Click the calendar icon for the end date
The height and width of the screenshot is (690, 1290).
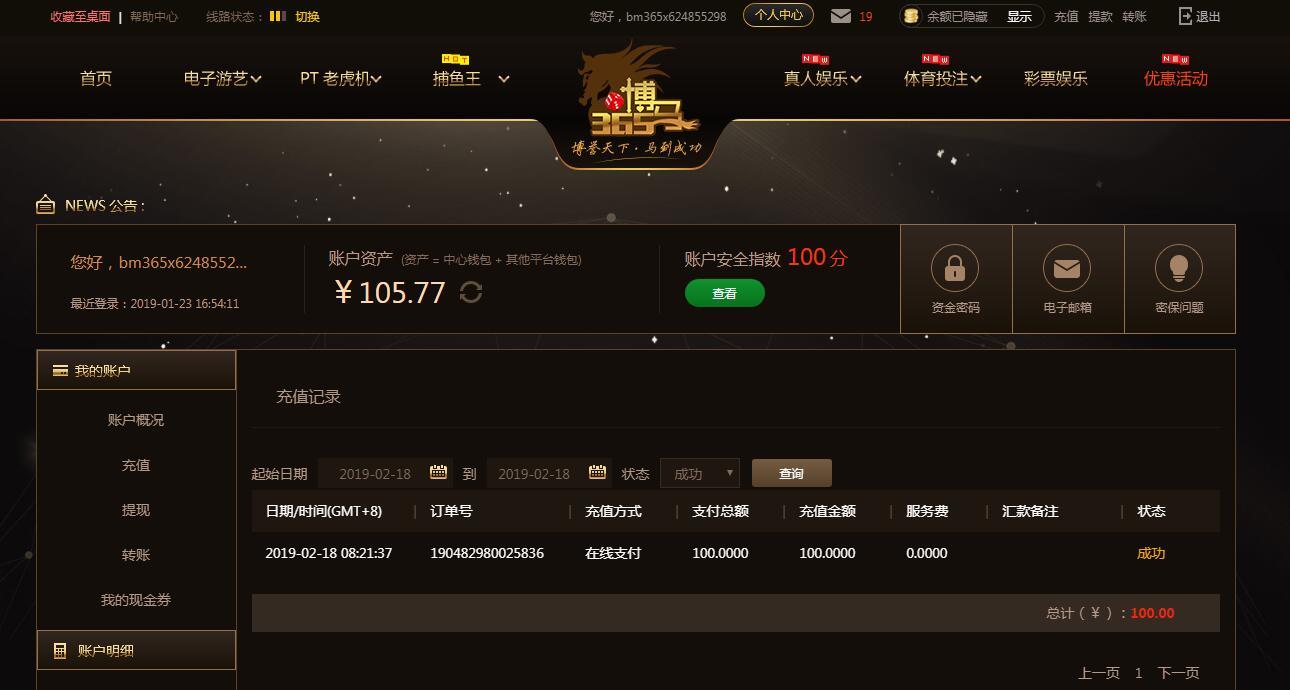pos(597,472)
